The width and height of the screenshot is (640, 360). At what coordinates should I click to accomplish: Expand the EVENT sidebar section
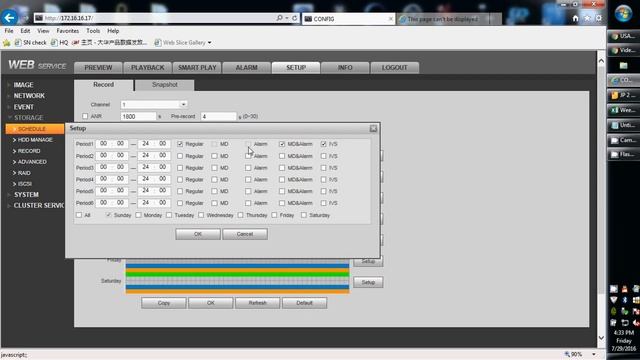24,107
